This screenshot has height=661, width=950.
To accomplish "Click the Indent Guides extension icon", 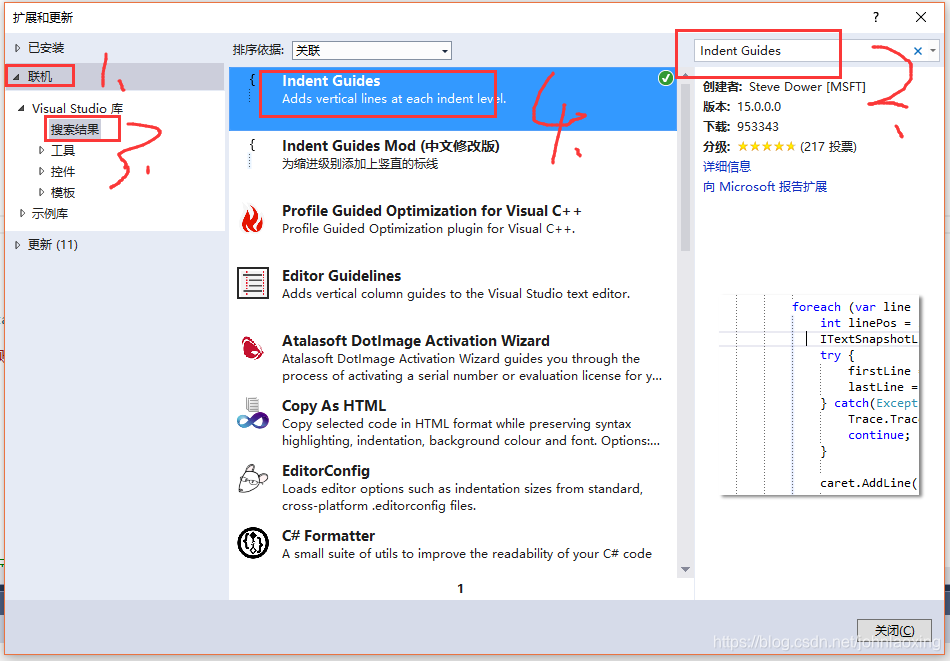I will 251,89.
